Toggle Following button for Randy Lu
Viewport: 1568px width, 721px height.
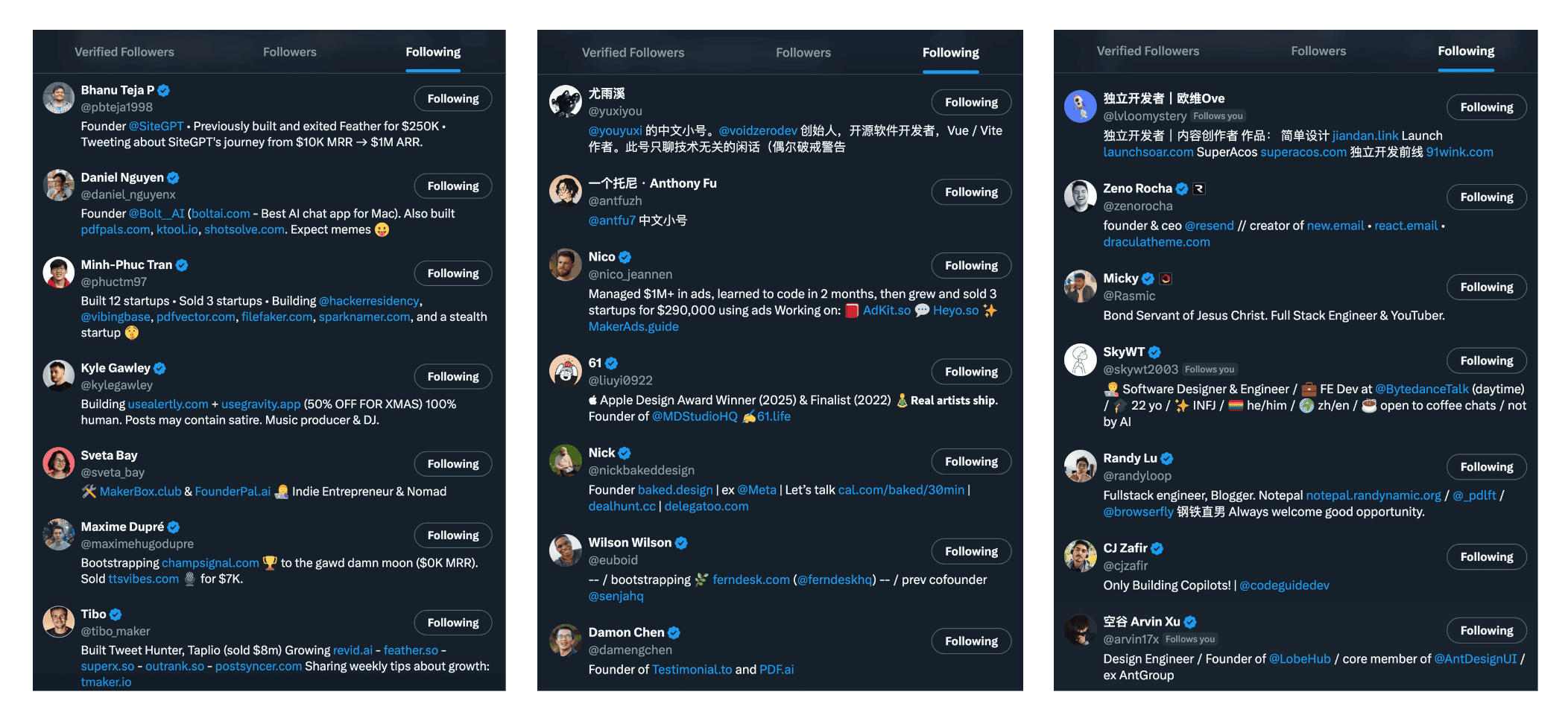pyautogui.click(x=1487, y=467)
